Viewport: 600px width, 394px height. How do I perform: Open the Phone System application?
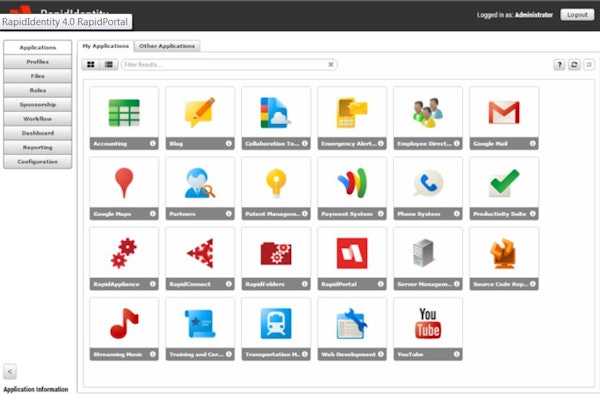[x=428, y=188]
